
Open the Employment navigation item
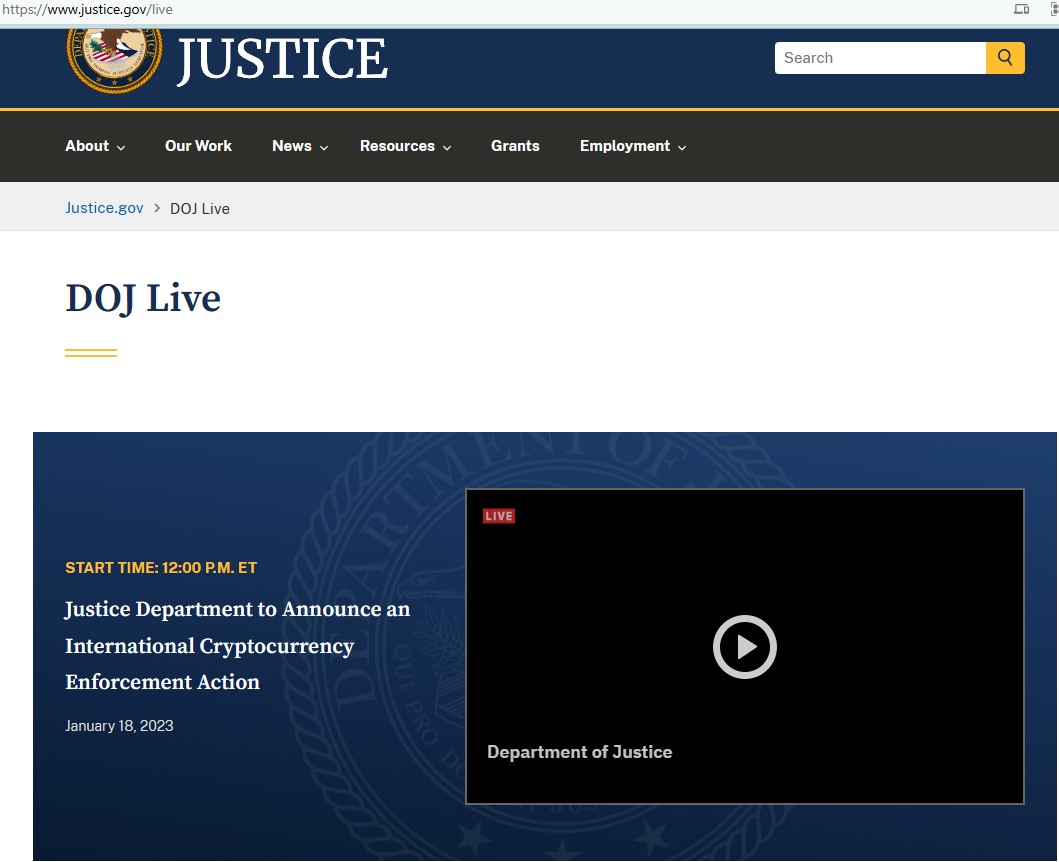click(x=625, y=146)
